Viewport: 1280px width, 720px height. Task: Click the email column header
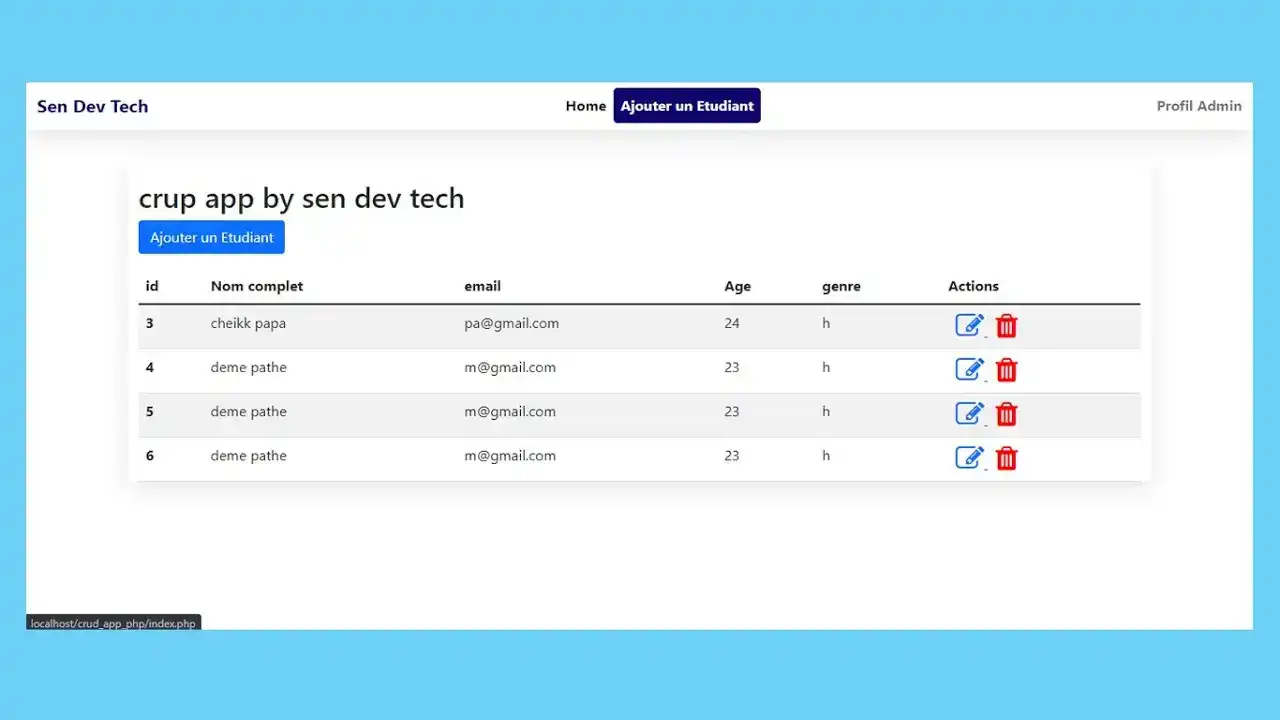pos(482,286)
